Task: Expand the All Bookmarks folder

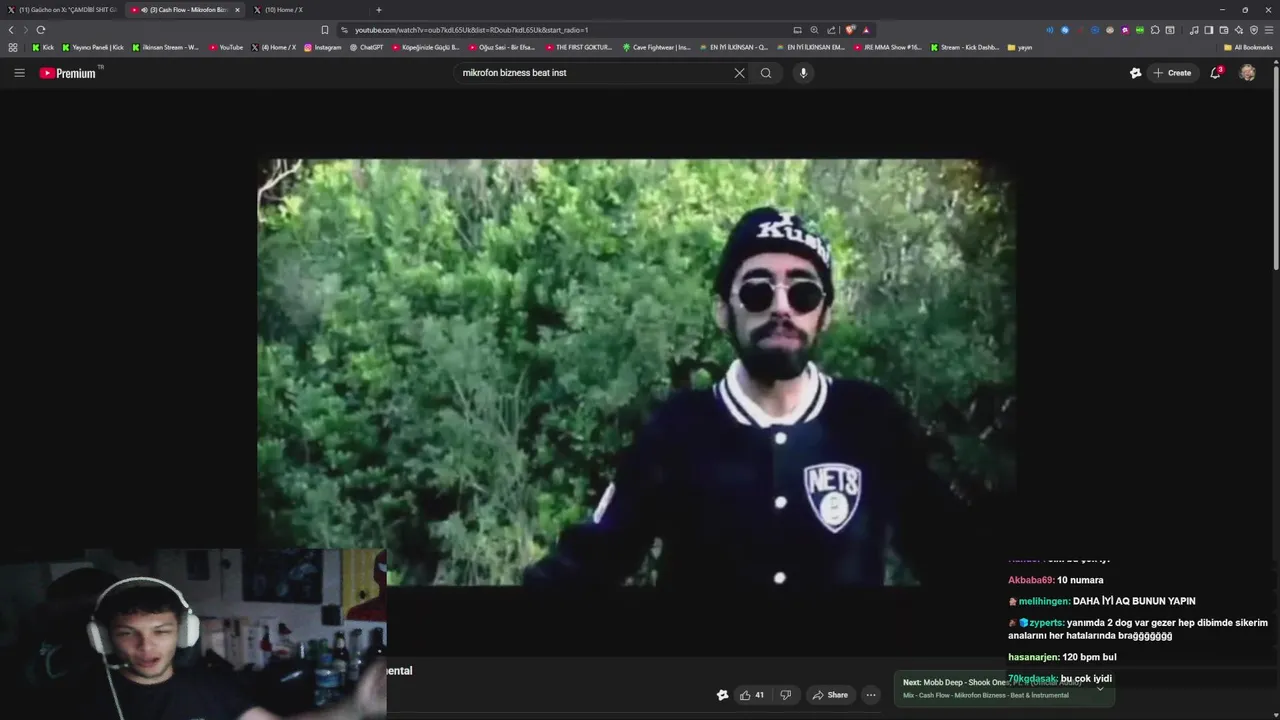Action: [1248, 47]
